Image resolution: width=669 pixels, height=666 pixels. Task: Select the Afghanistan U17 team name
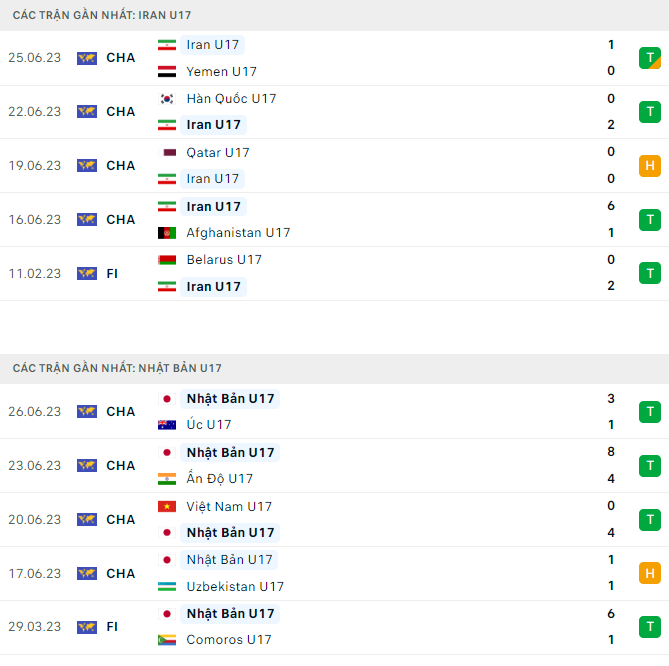point(238,233)
